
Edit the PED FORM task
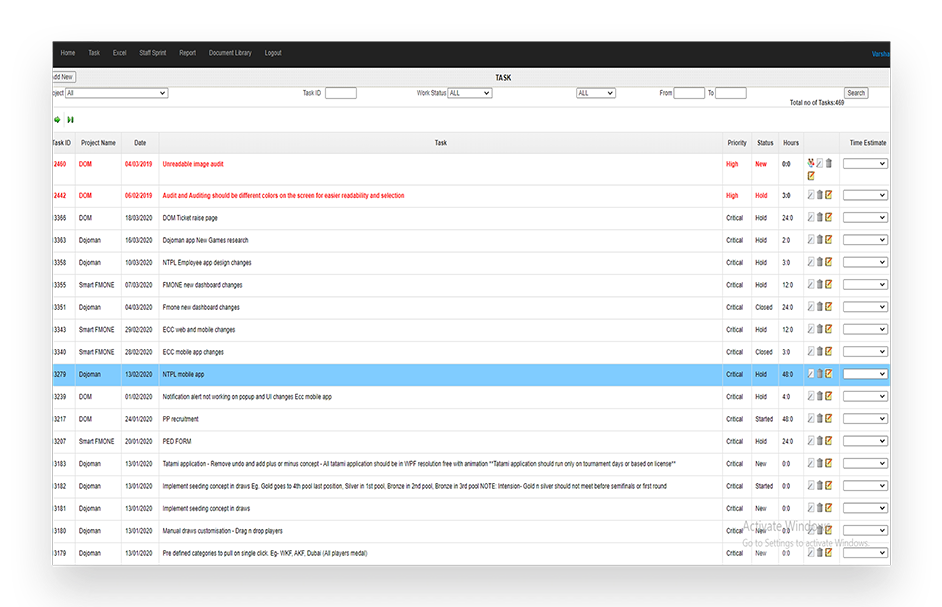click(x=811, y=441)
